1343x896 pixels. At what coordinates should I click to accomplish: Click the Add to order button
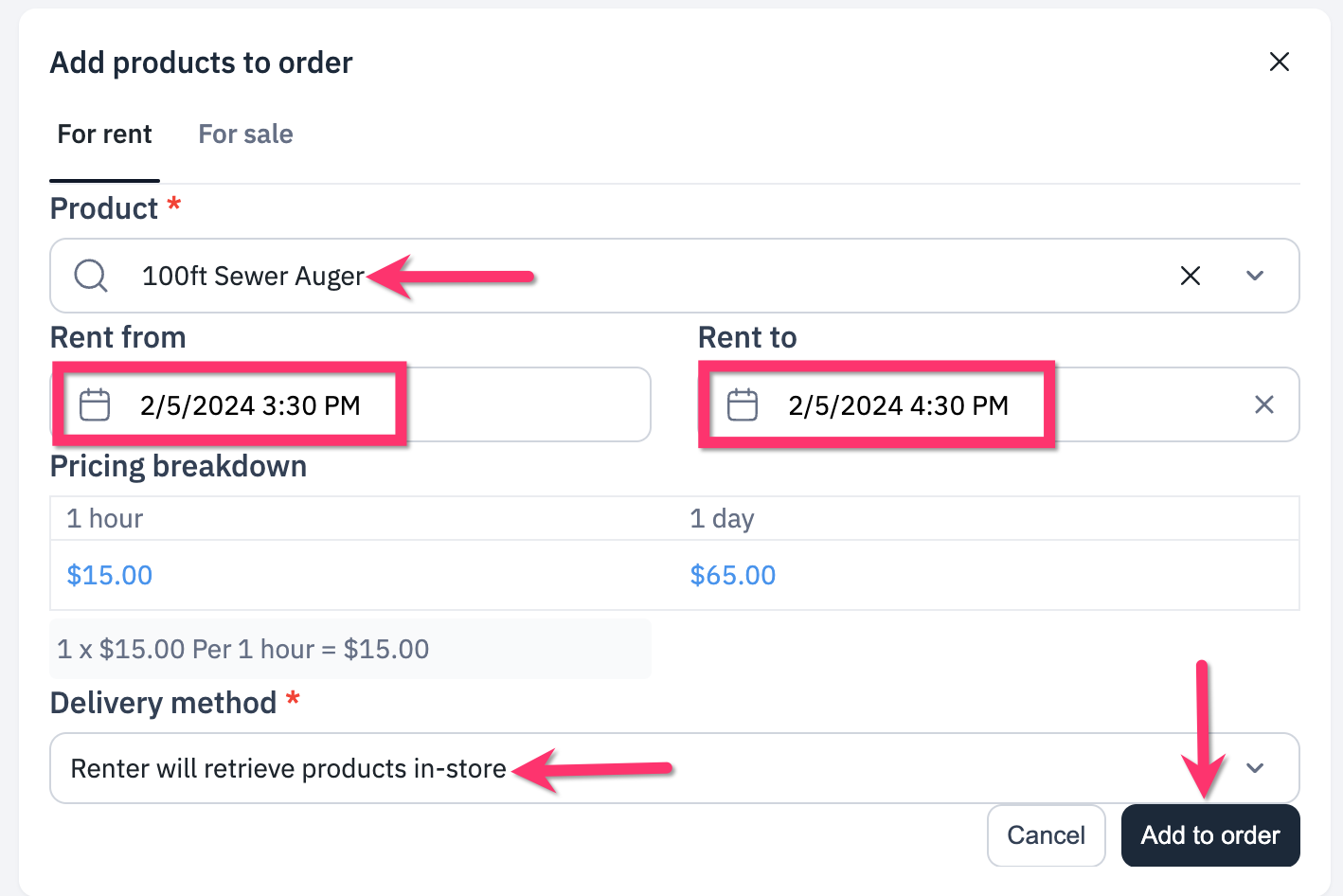click(x=1210, y=835)
